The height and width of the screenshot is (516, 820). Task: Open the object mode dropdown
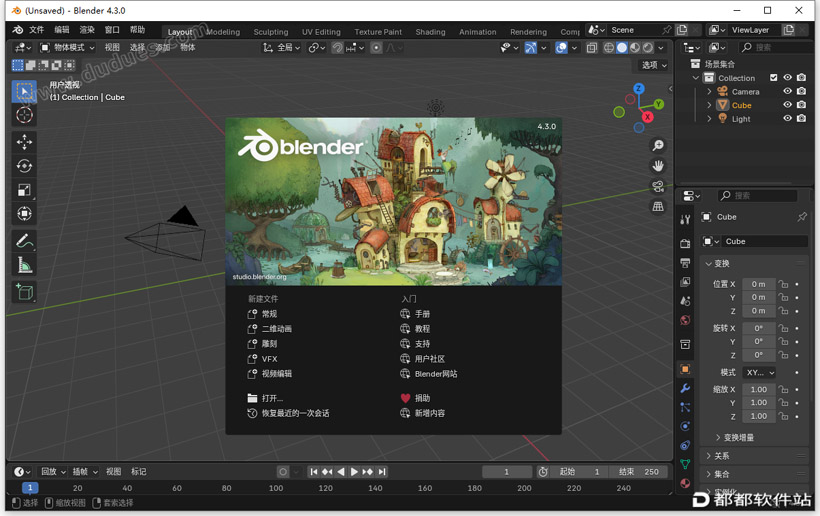point(67,48)
